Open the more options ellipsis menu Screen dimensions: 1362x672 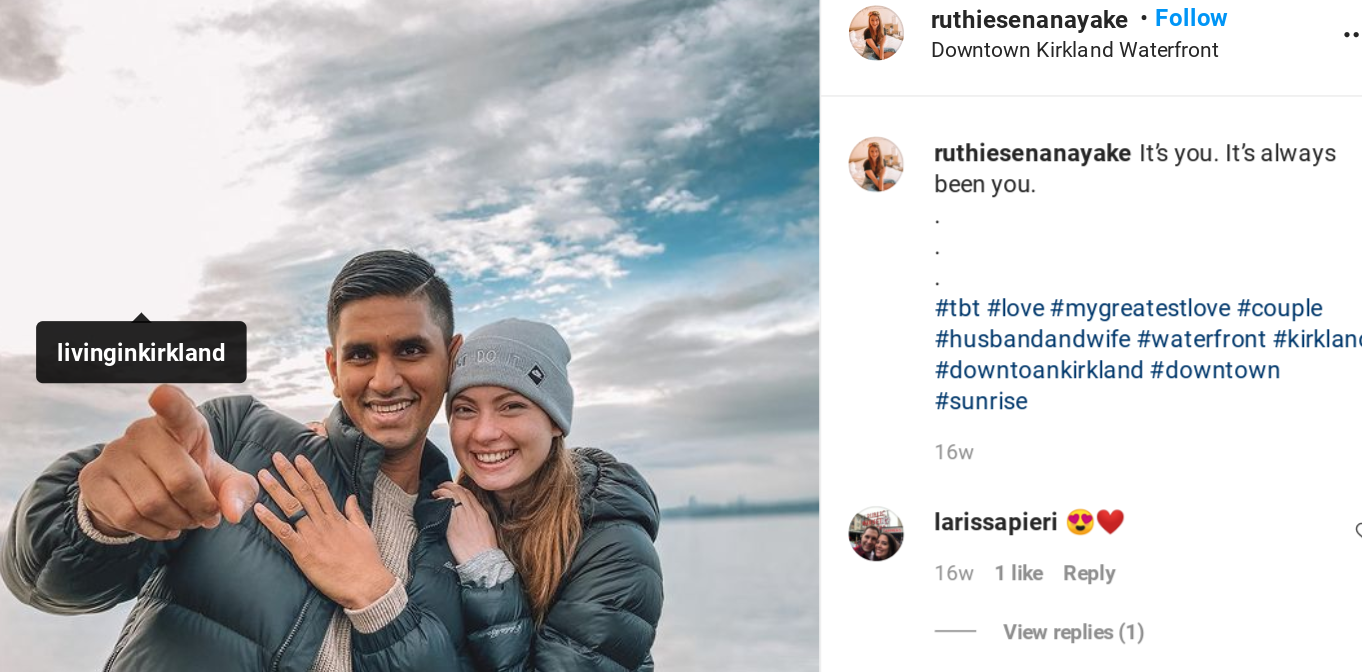click(1352, 34)
